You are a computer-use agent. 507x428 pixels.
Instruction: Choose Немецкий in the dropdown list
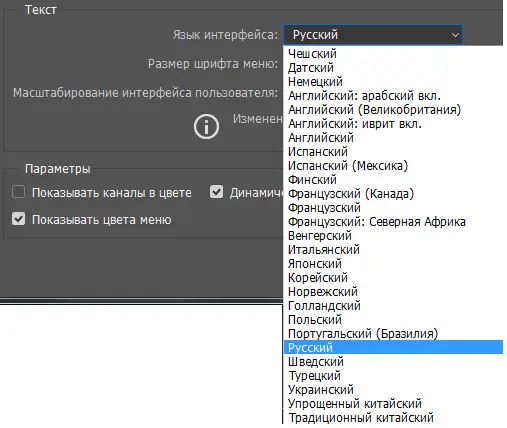point(393,82)
